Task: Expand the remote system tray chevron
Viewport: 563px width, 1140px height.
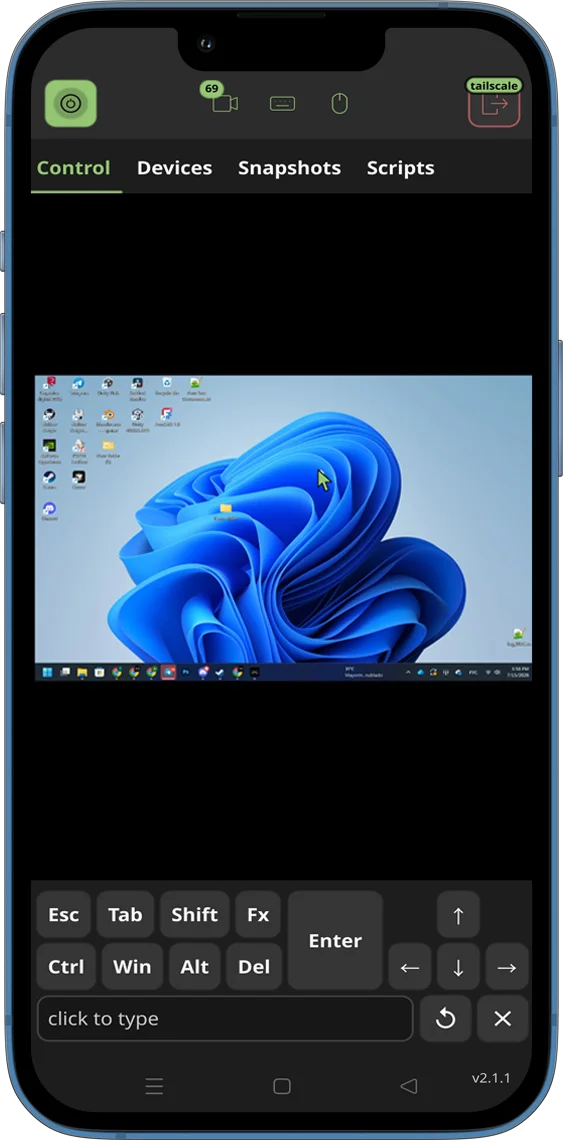Action: (x=409, y=673)
